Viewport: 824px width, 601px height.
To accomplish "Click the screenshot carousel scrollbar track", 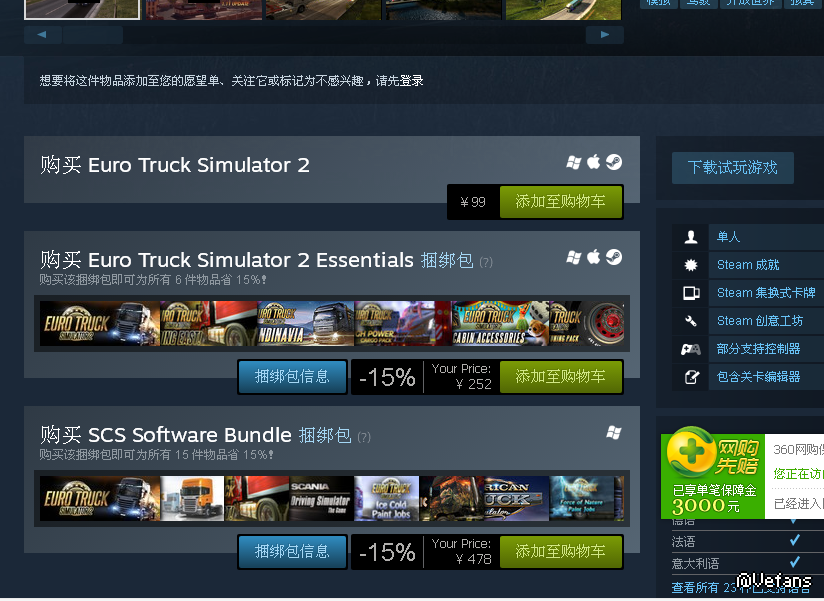I will [324, 35].
